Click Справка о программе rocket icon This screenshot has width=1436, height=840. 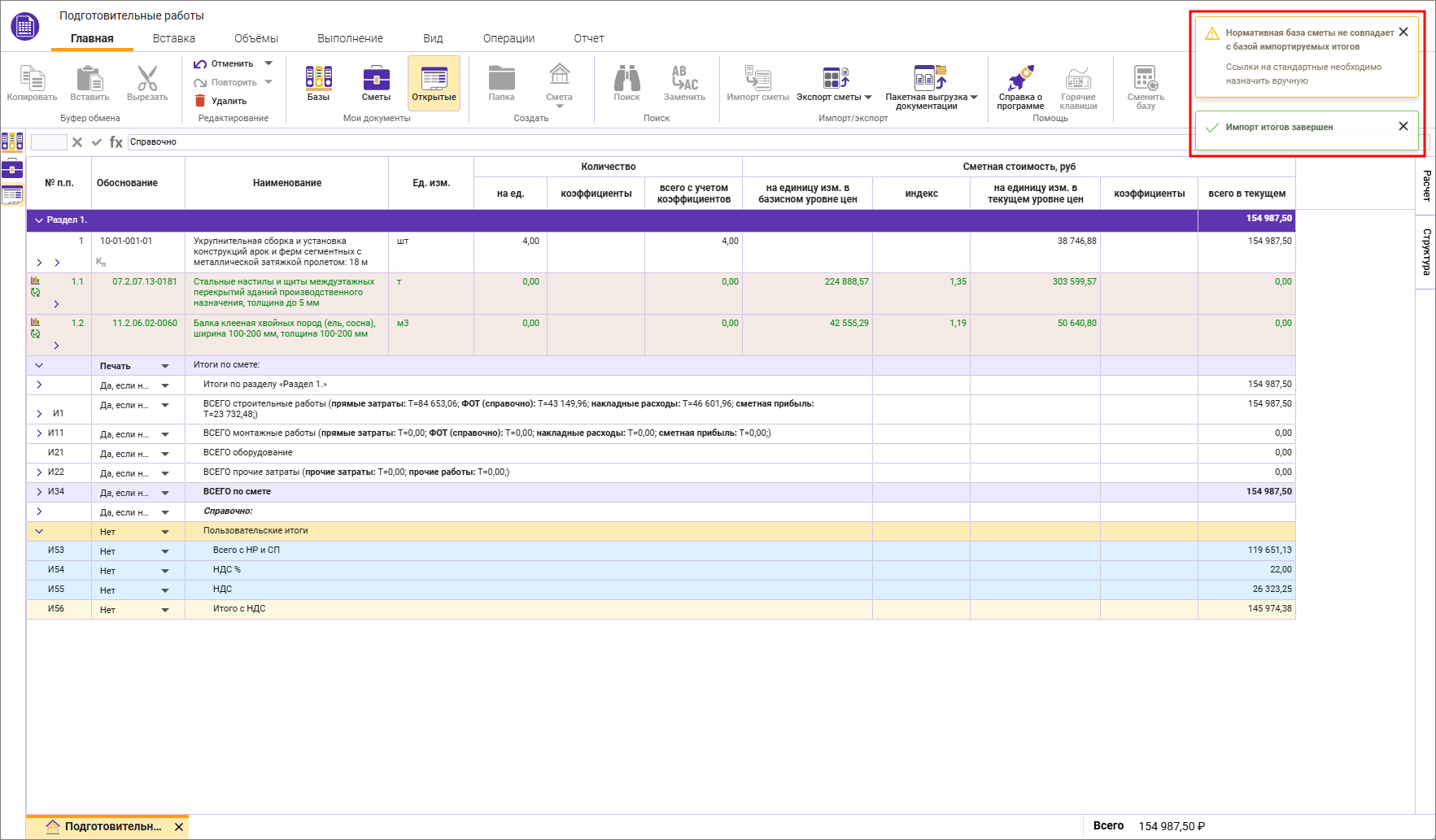click(1020, 79)
